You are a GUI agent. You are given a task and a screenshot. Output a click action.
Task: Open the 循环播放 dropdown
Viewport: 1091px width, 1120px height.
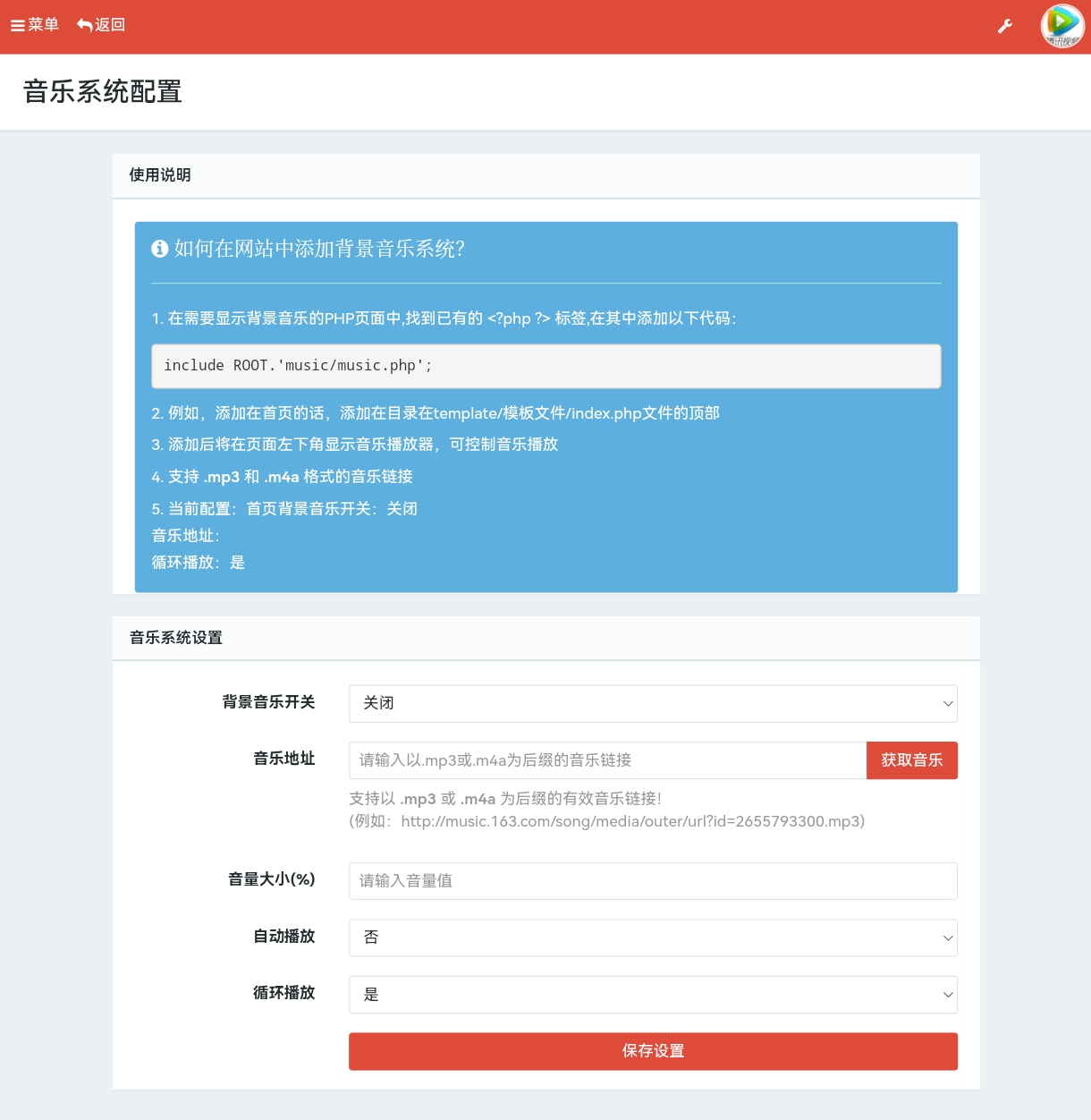click(x=653, y=995)
